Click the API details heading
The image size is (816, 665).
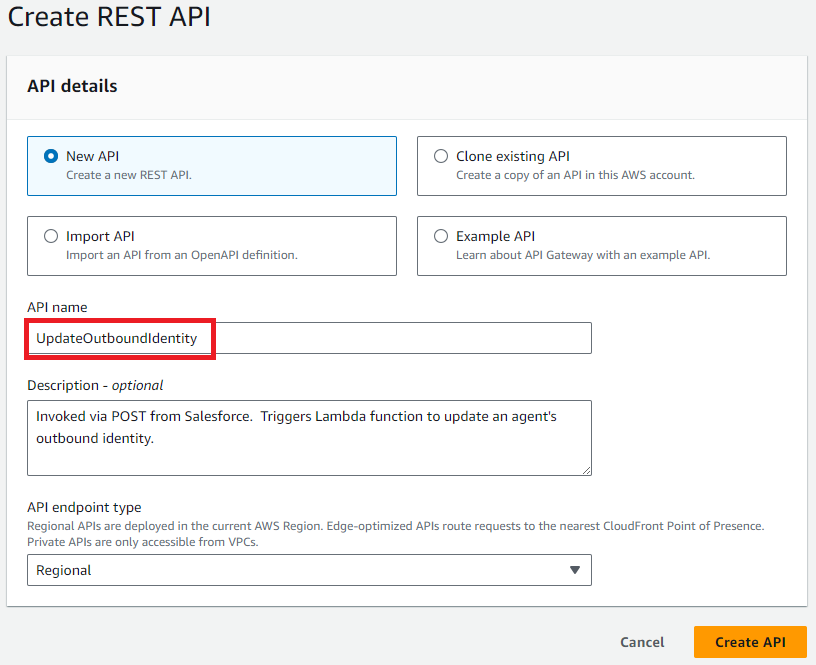tap(72, 86)
